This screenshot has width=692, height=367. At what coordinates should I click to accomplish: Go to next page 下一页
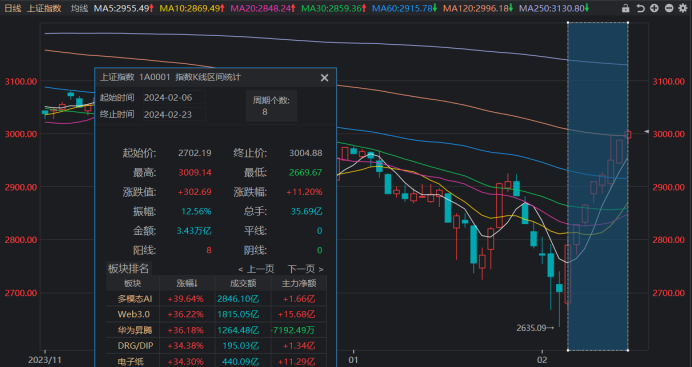(305, 269)
